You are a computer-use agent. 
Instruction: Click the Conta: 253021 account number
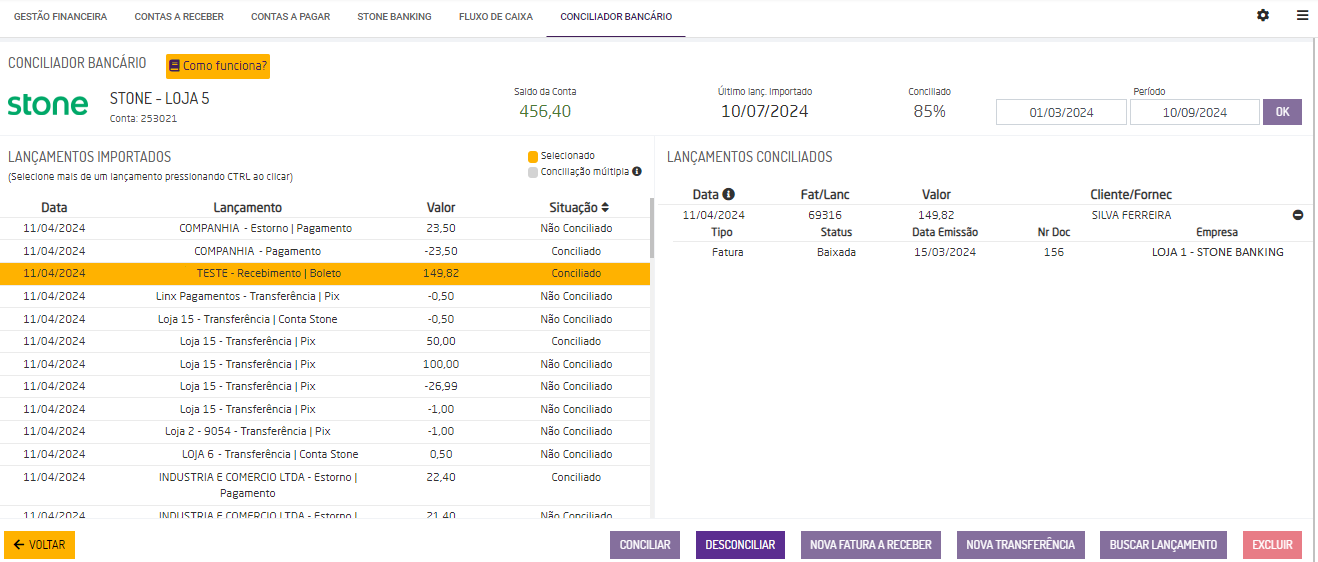pyautogui.click(x=143, y=118)
